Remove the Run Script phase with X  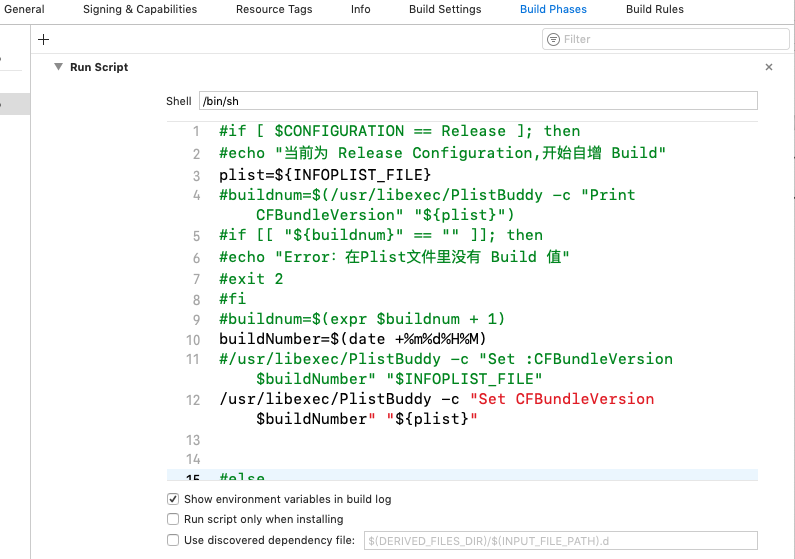click(769, 67)
